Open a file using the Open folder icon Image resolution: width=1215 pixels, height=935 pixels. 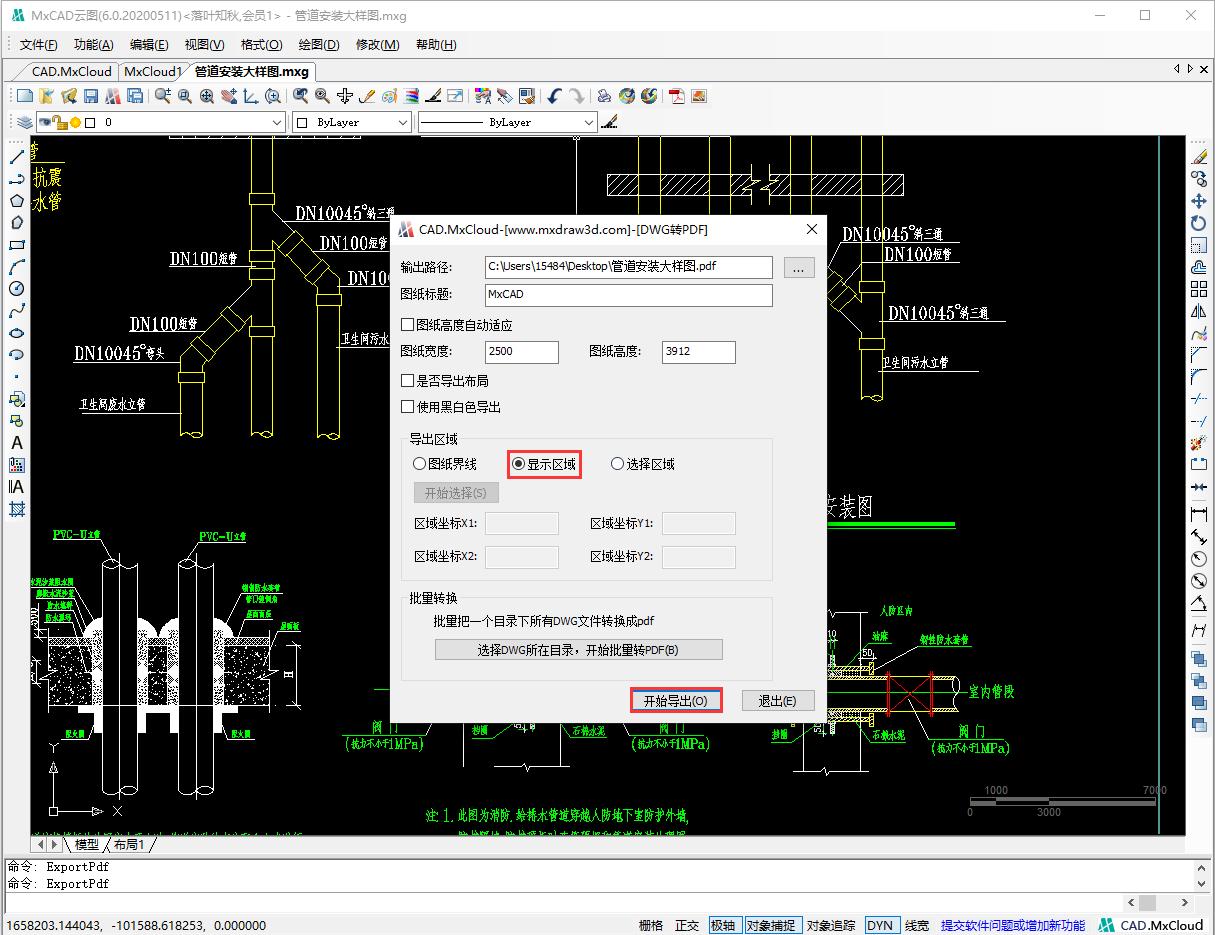click(x=45, y=96)
